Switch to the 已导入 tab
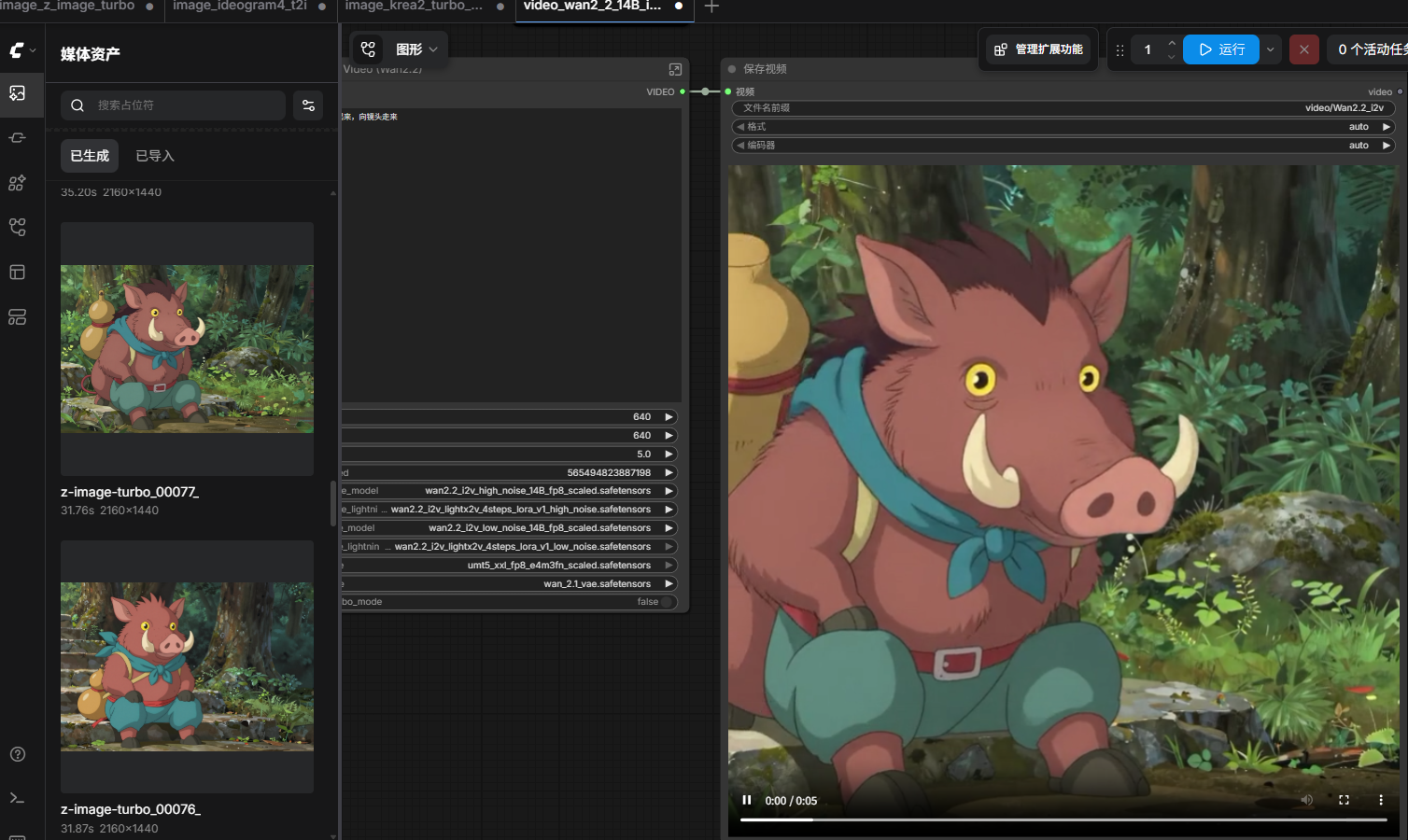Screen dimensions: 1408x840 [x=155, y=156]
